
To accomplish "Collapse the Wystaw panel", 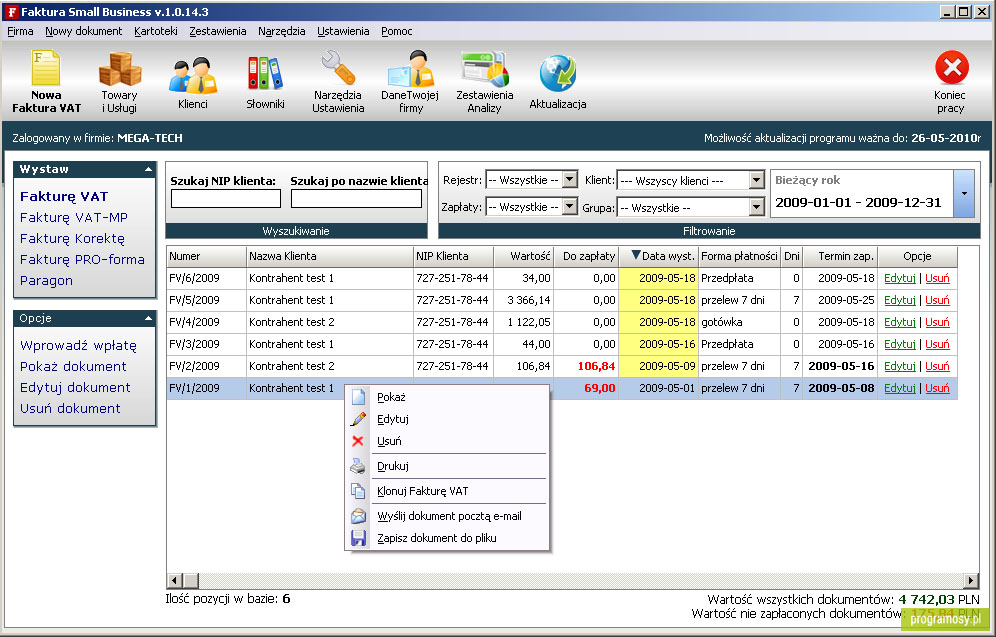I will 148,170.
